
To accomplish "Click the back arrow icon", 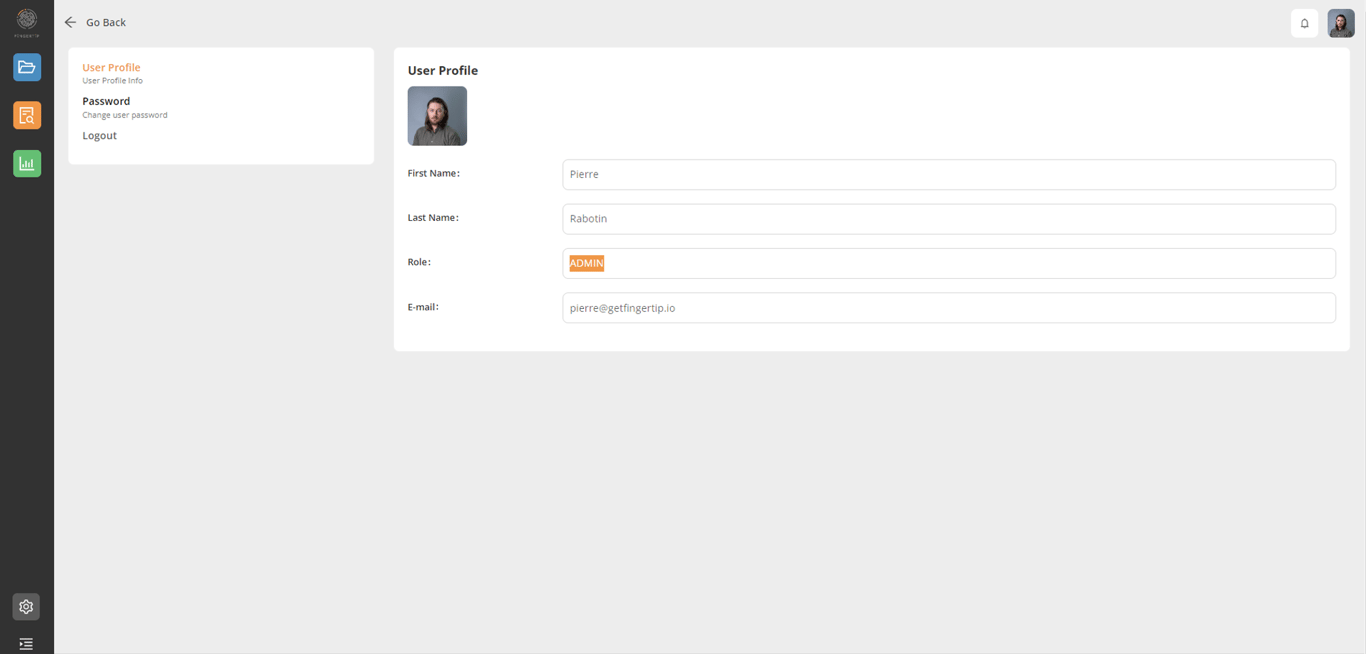I will coord(70,22).
